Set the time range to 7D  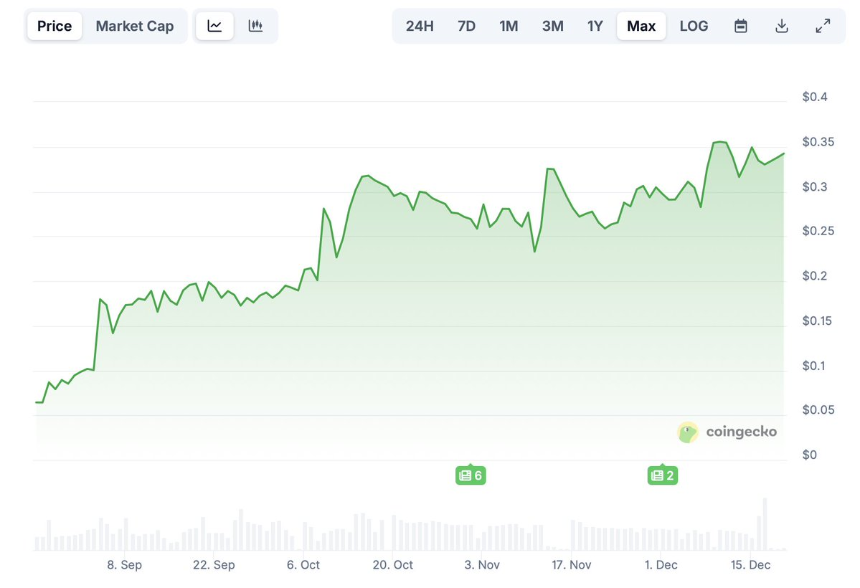[x=466, y=26]
